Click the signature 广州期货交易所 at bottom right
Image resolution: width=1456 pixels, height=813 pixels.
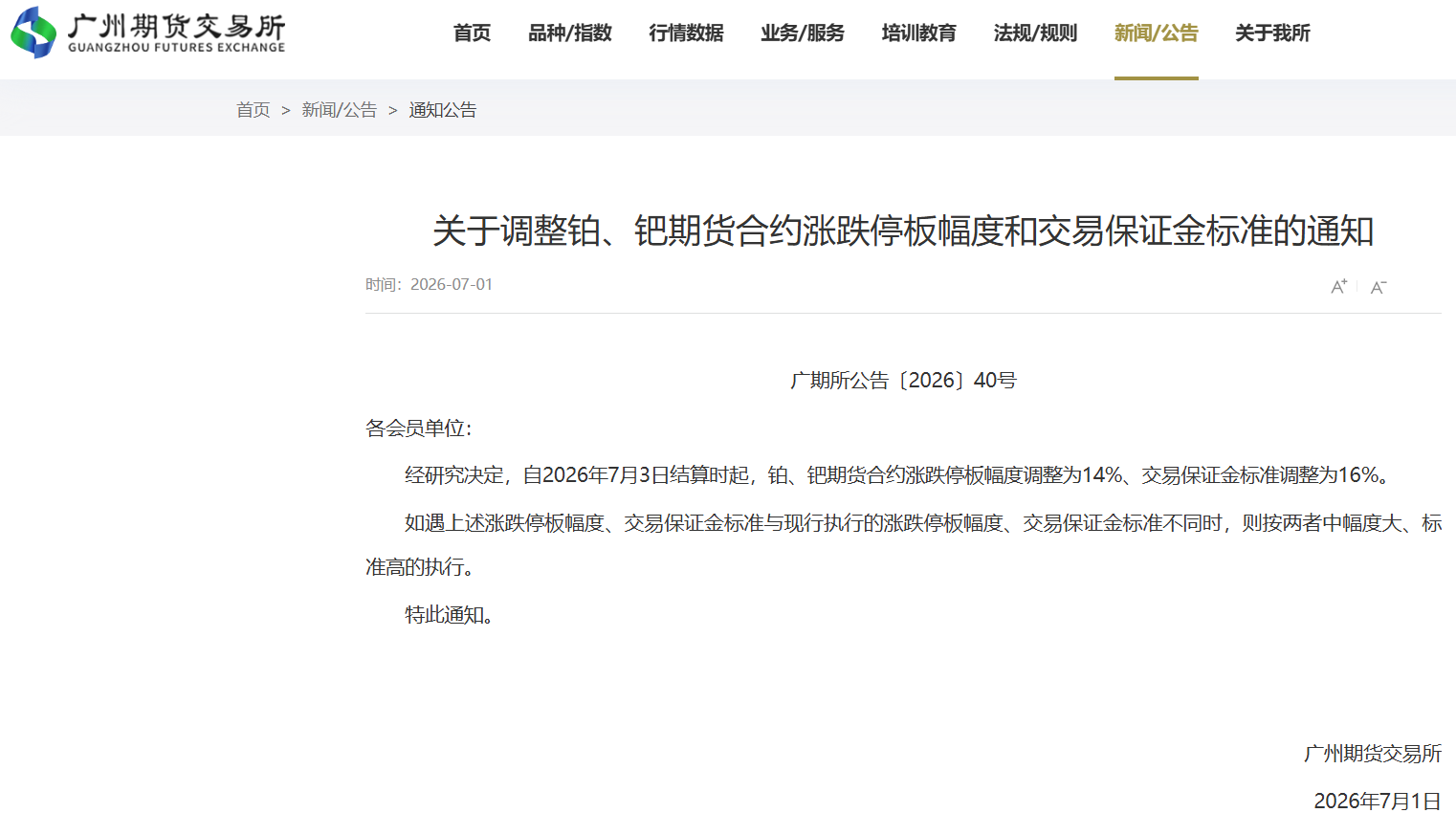coord(1373,754)
